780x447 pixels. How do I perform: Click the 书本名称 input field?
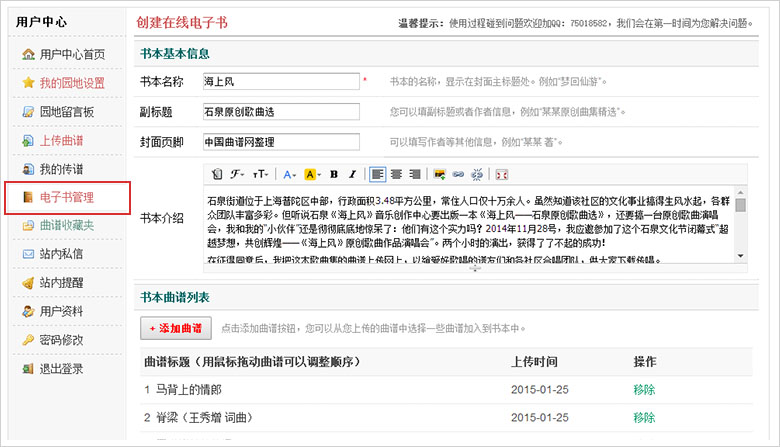(280, 81)
